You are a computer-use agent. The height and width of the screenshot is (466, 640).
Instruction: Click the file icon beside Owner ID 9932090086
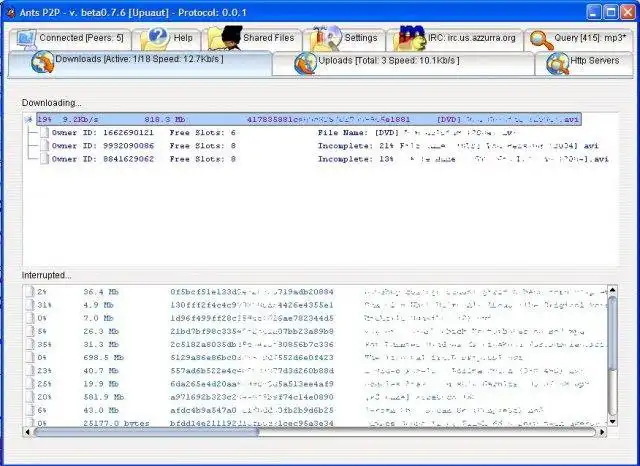tap(44, 146)
